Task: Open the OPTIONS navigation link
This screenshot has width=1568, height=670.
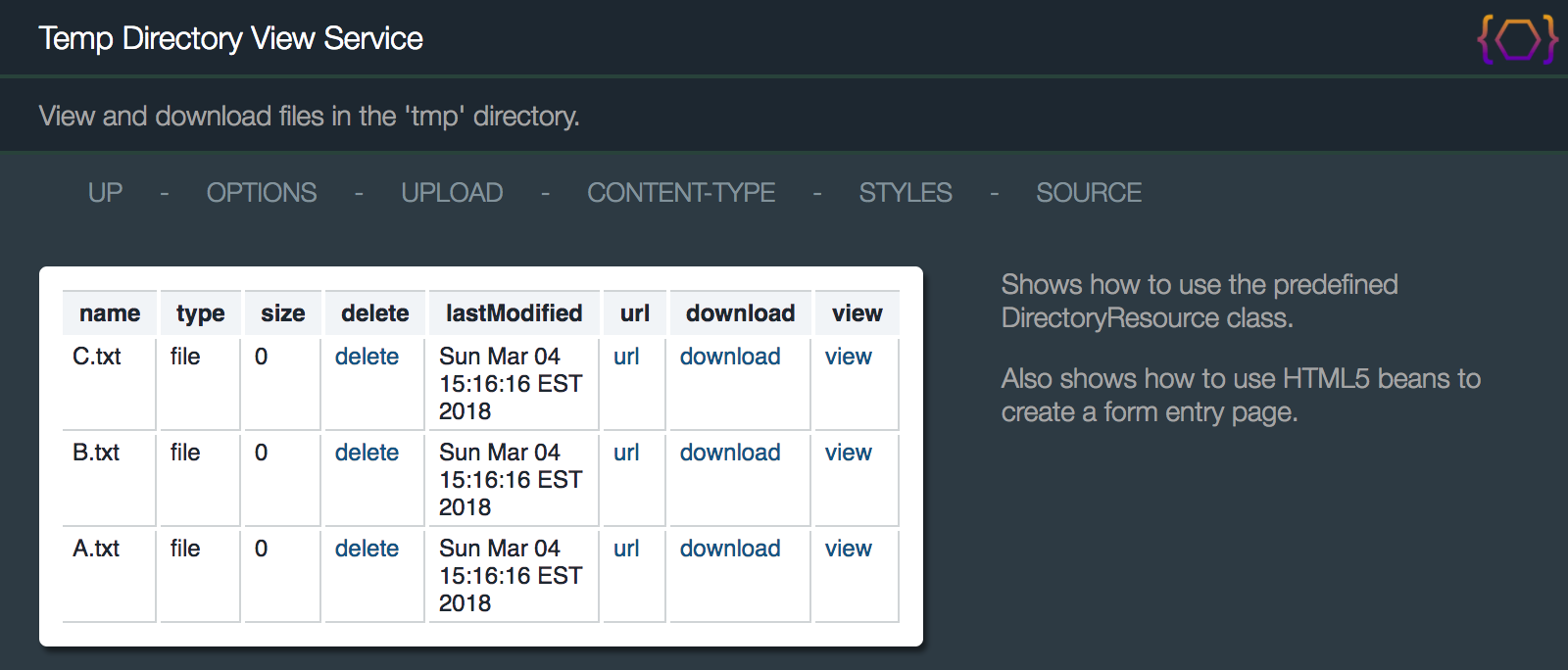Action: point(262,193)
